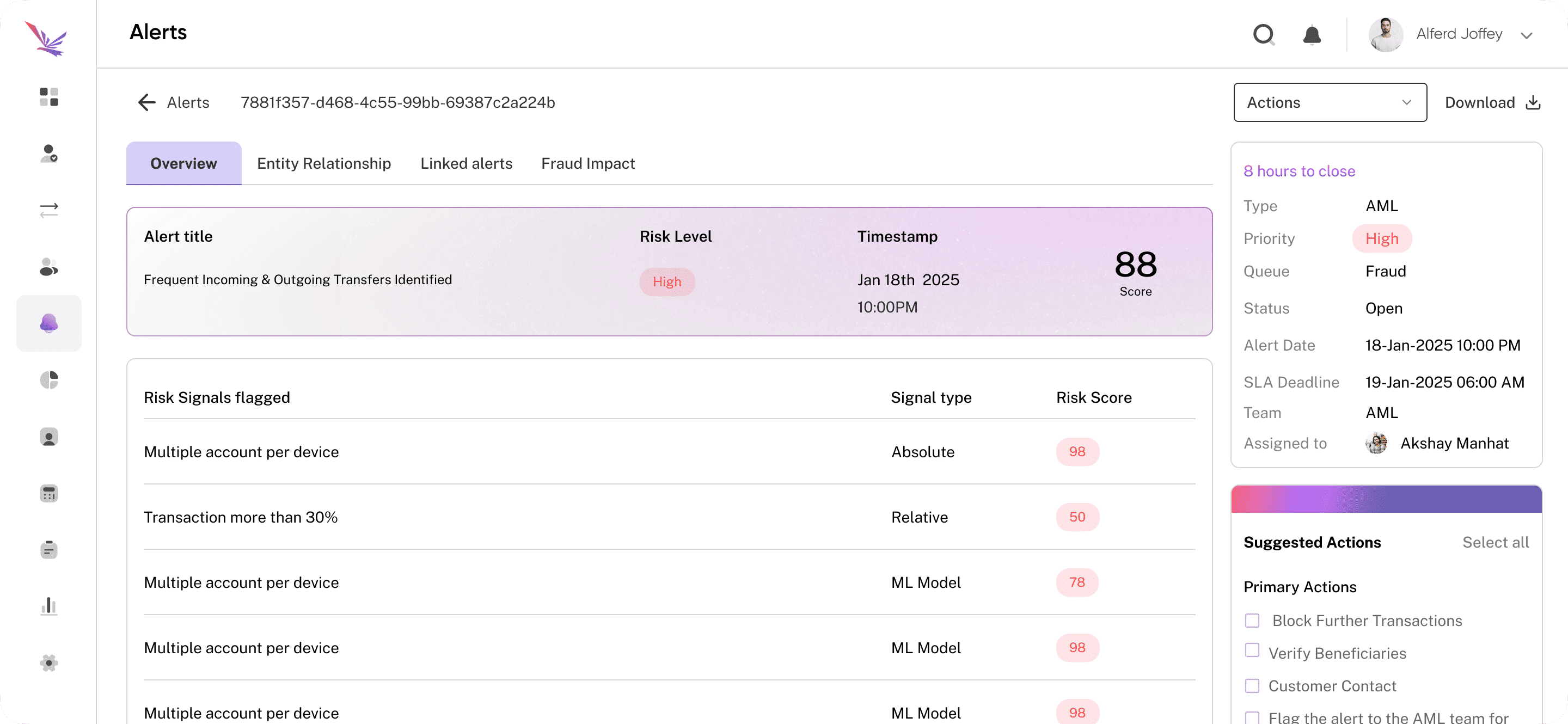Enable Verify Beneficiaries suggested action
The height and width of the screenshot is (724, 1568).
click(1252, 650)
